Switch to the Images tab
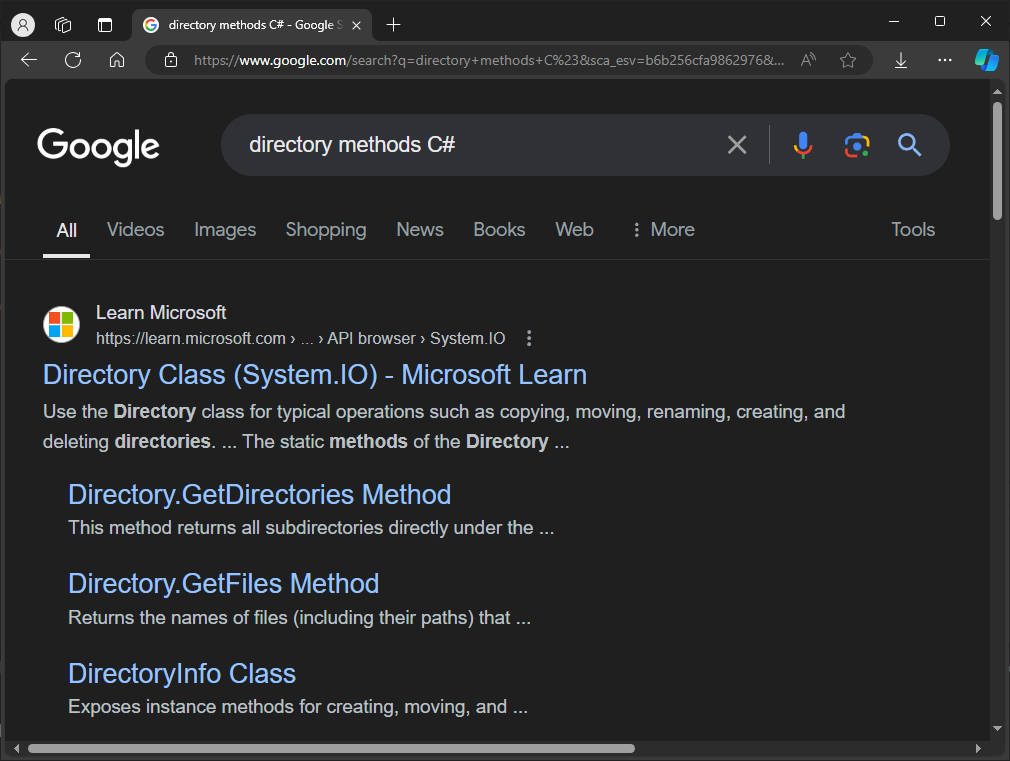The image size is (1010, 761). [x=225, y=230]
